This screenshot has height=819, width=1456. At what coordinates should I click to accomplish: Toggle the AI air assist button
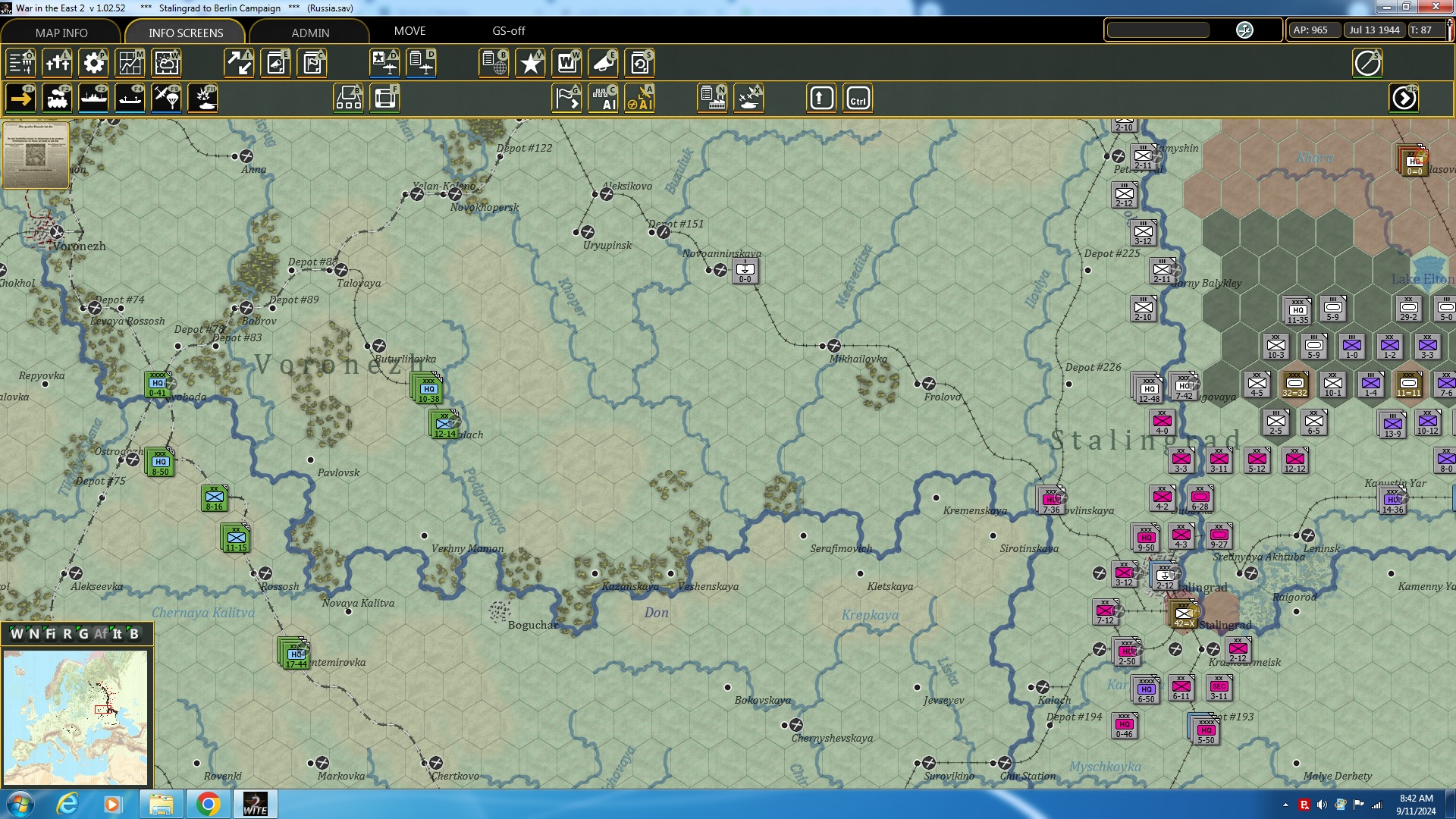(x=640, y=99)
